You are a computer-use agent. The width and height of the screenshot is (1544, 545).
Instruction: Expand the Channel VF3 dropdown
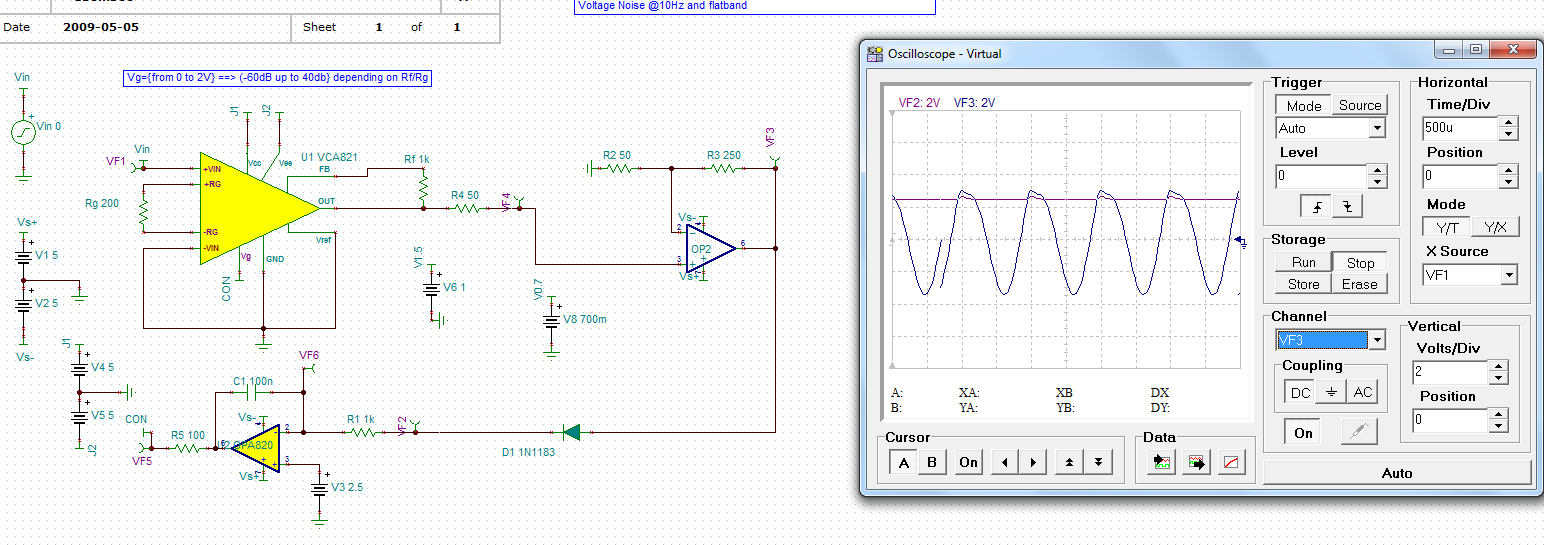coord(1376,340)
